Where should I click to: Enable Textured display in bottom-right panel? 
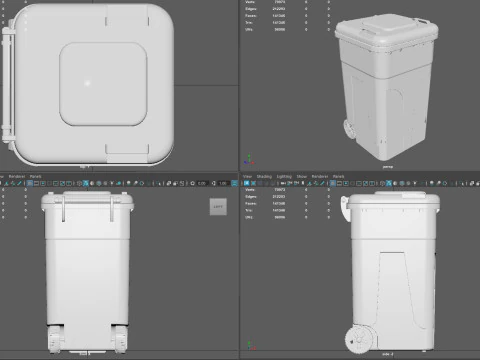(408, 183)
